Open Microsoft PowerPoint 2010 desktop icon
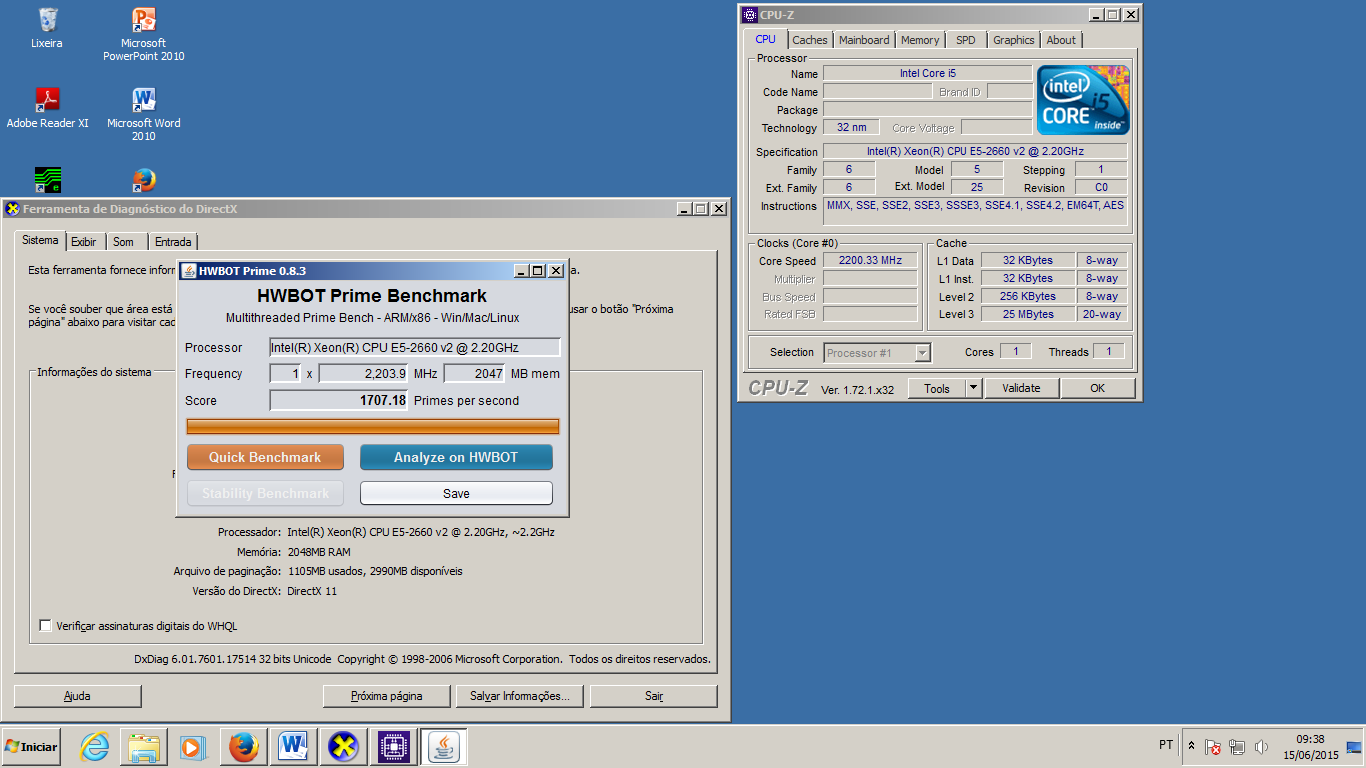1366x768 pixels. coord(144,33)
